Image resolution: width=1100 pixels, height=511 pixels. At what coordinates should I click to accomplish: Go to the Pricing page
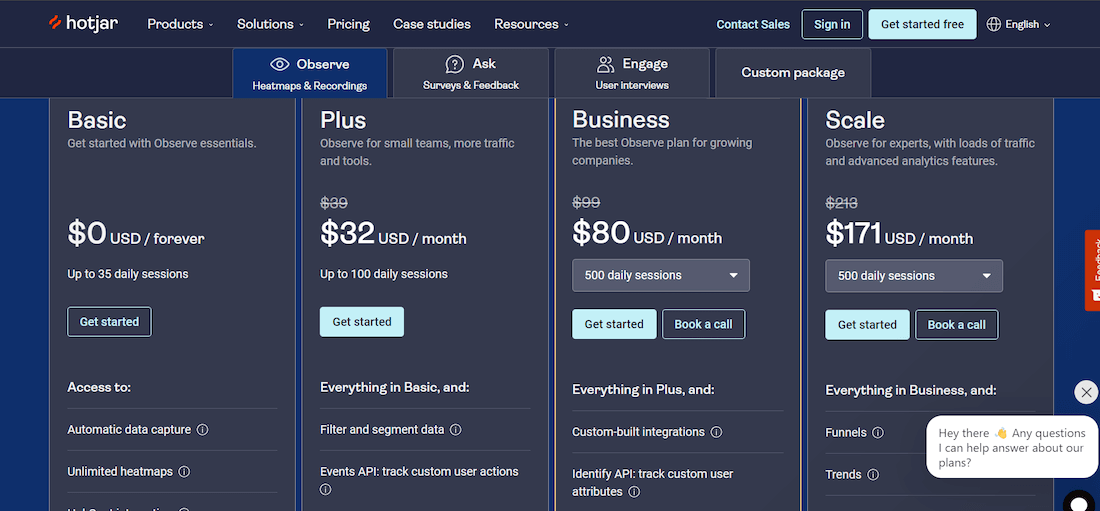[349, 24]
